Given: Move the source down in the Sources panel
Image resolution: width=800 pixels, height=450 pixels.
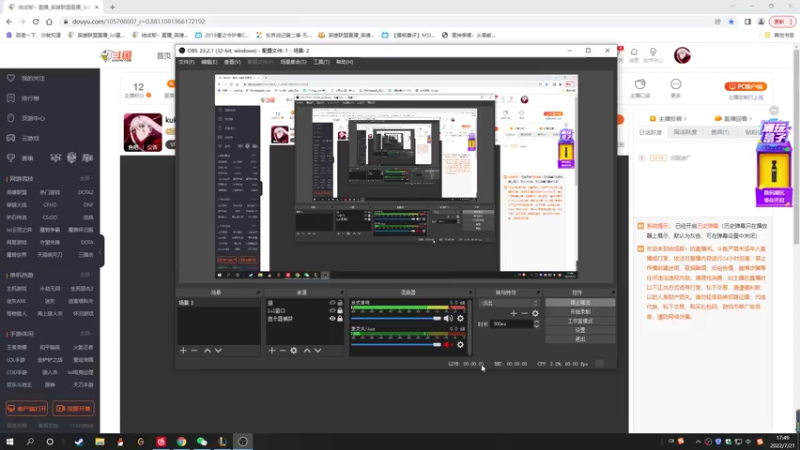Looking at the screenshot, I should 318,351.
